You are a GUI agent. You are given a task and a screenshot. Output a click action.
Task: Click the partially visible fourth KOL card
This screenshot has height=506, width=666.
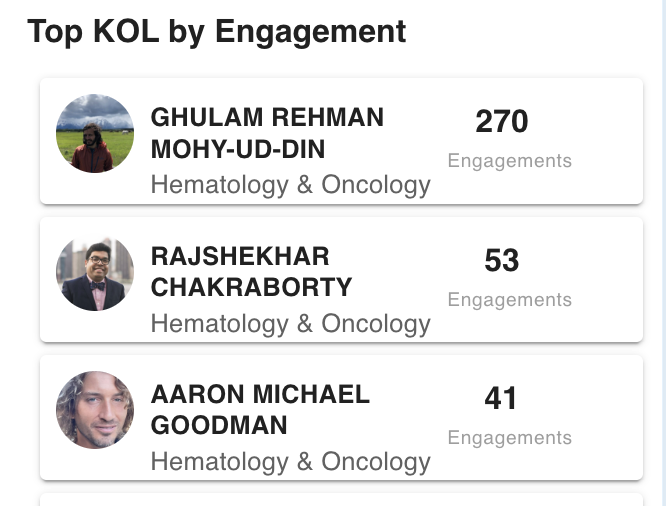tap(340, 499)
